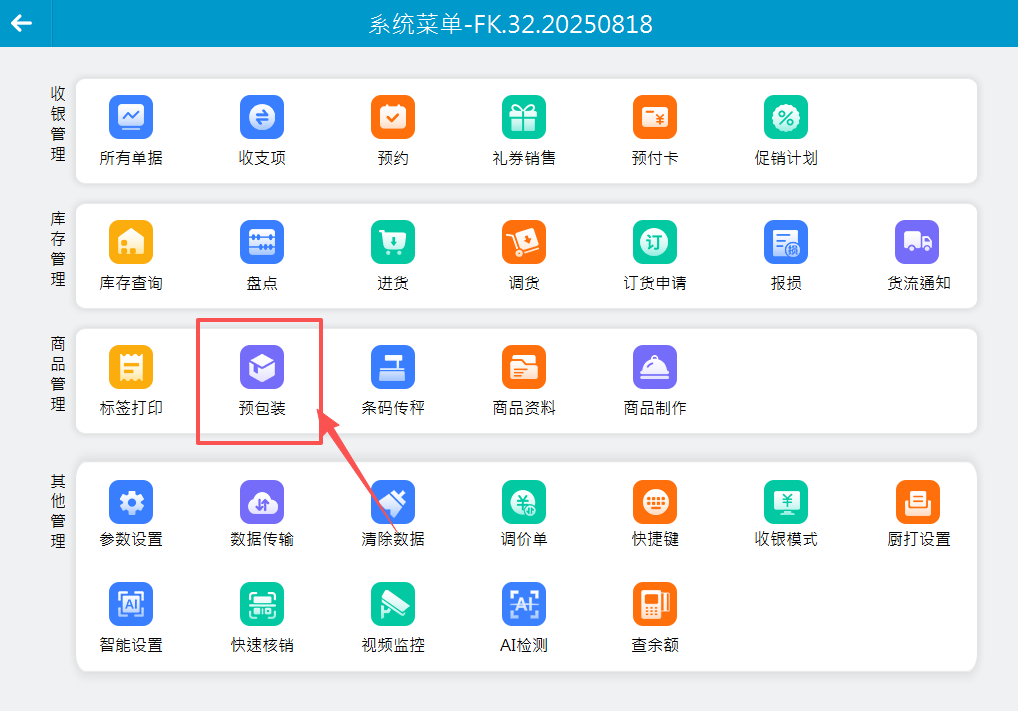Screen dimensions: 1018x711
Task: Open 进货 purchase cart icon
Action: click(393, 243)
